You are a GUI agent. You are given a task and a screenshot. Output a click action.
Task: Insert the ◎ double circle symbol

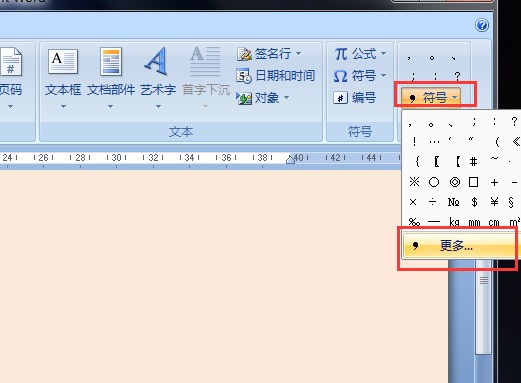pos(455,182)
